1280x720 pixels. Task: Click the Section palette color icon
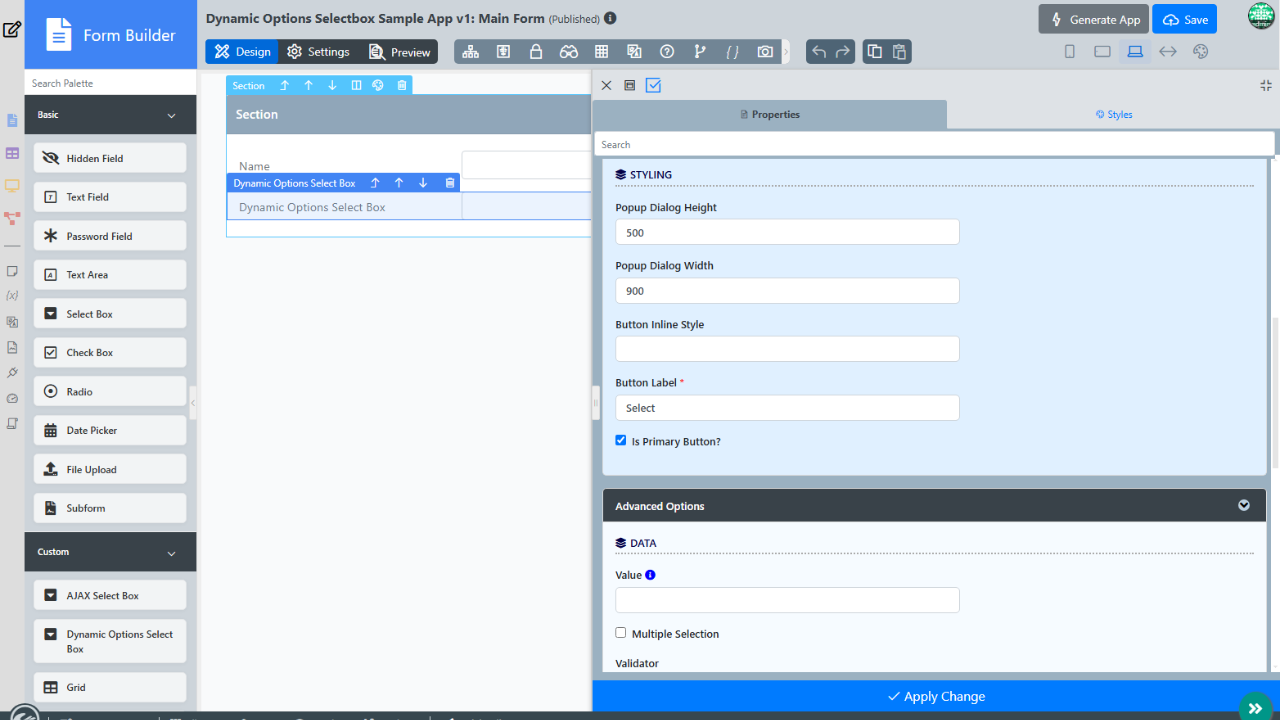pyautogui.click(x=378, y=86)
